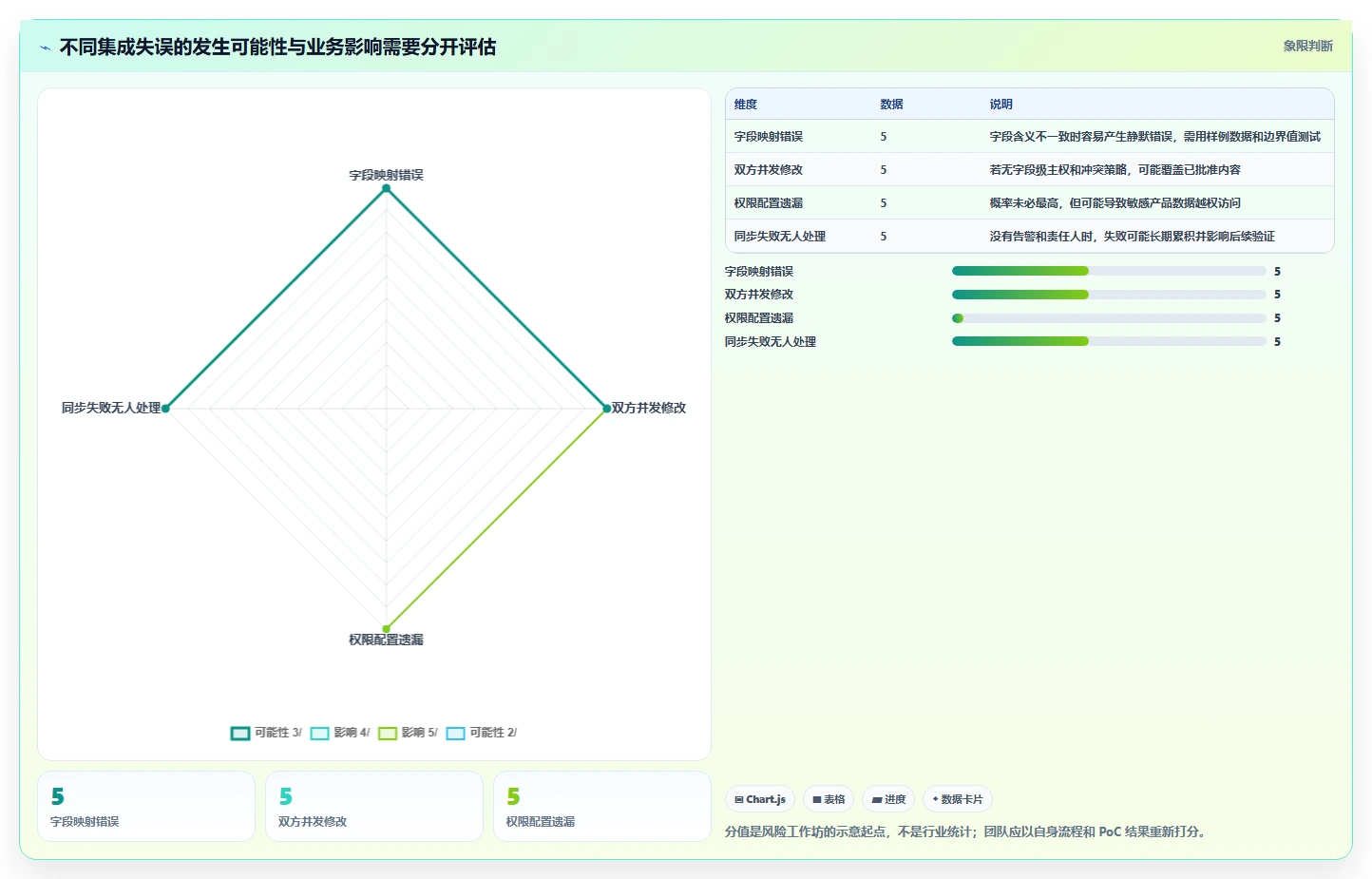This screenshot has width=1372, height=879.
Task: Click the description starting 若无字段级主权
Action: pos(1115,170)
